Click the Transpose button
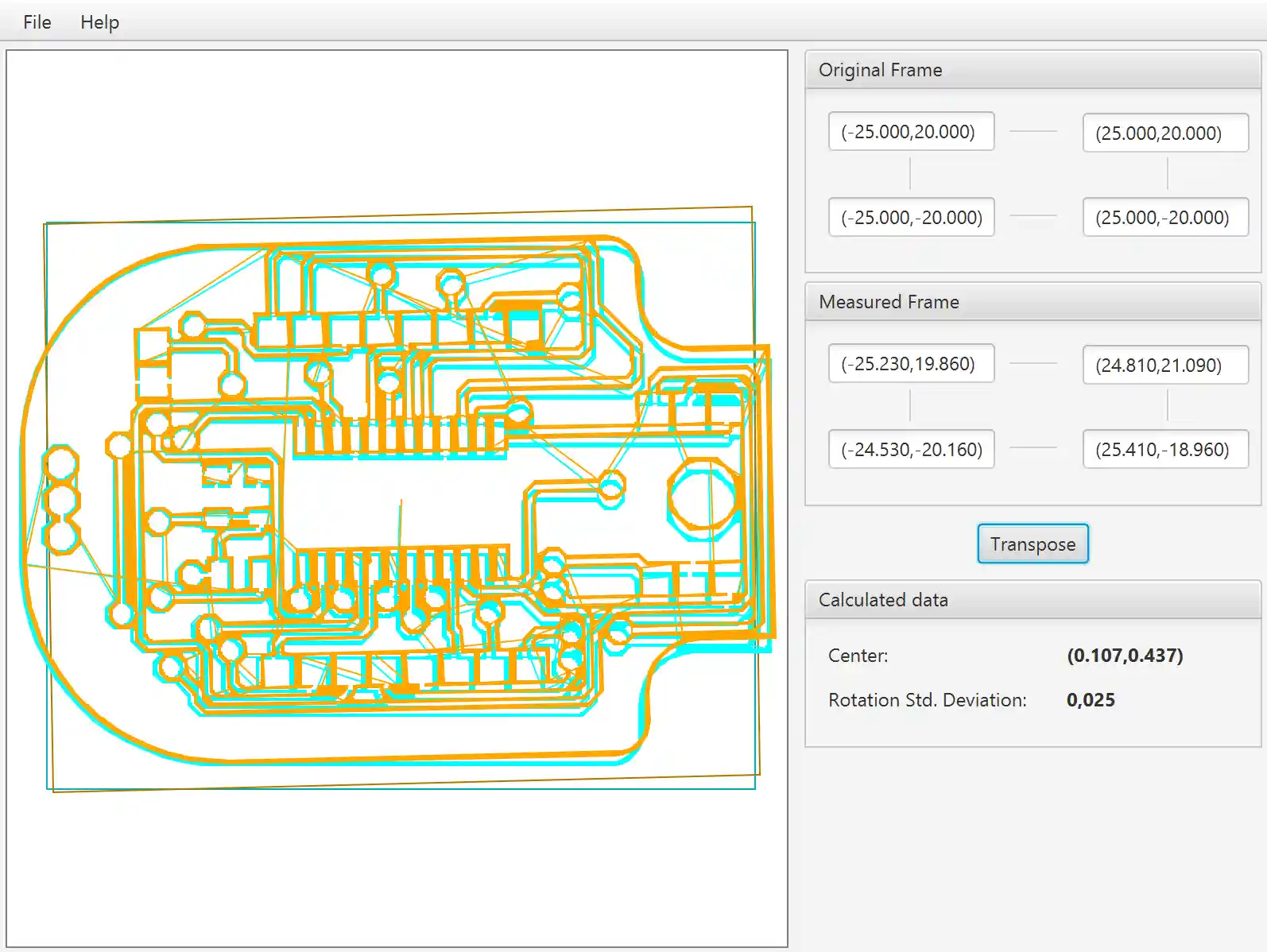This screenshot has height=952, width=1267. click(x=1032, y=544)
